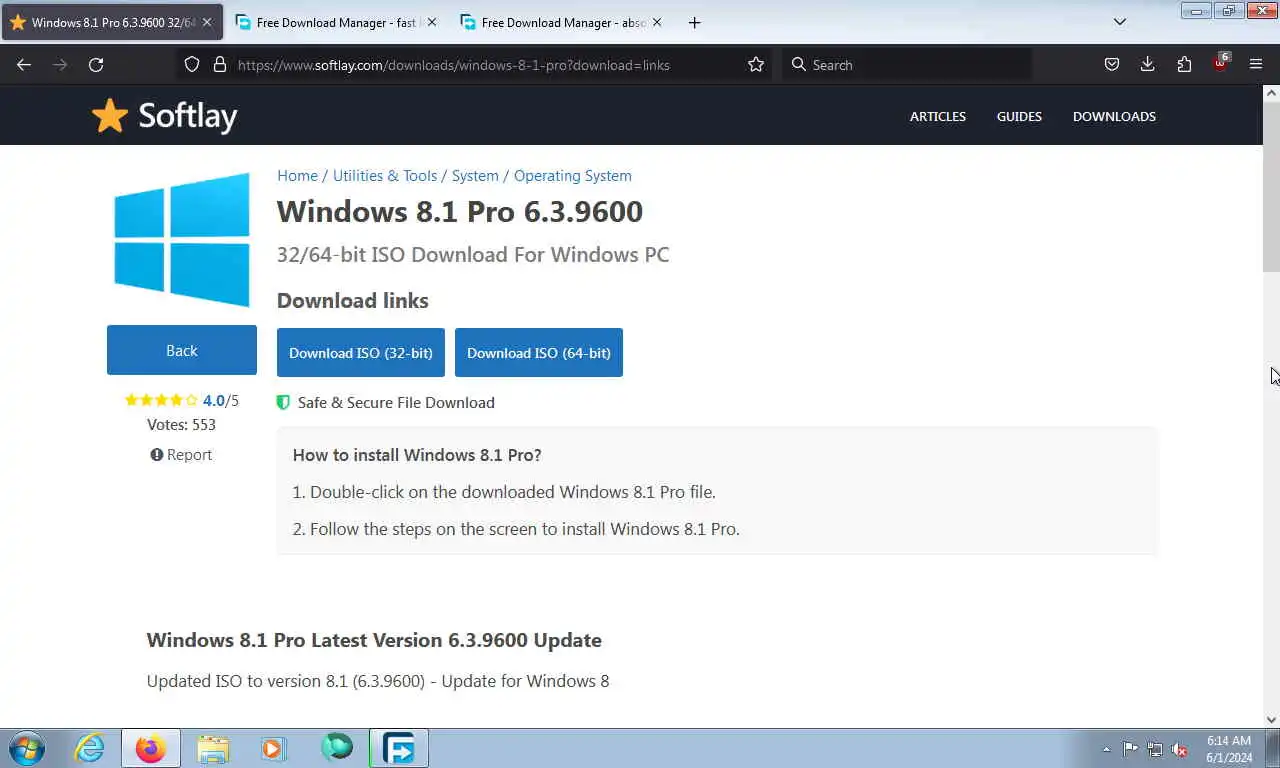Open DOWNLOADS in site navigation
Screen dimensions: 1280x768
point(1114,117)
